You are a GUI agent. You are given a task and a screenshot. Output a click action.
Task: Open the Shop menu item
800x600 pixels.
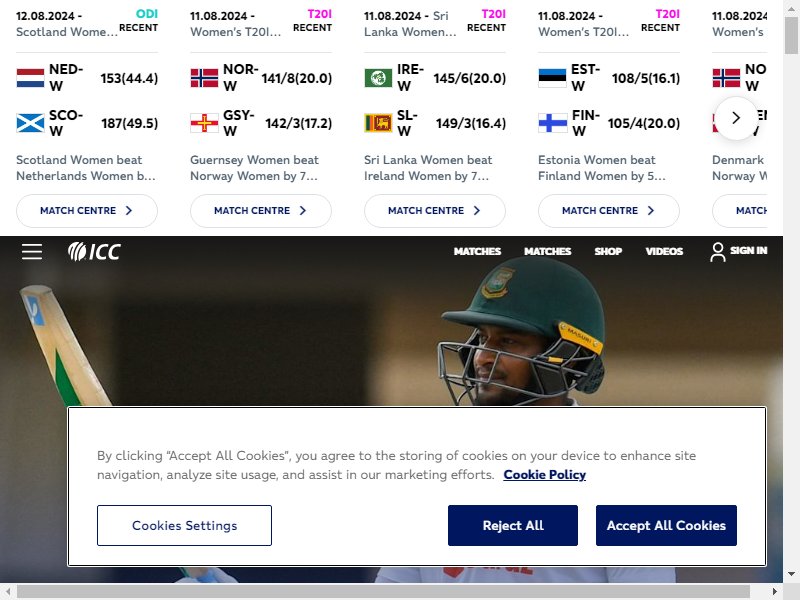click(x=608, y=251)
